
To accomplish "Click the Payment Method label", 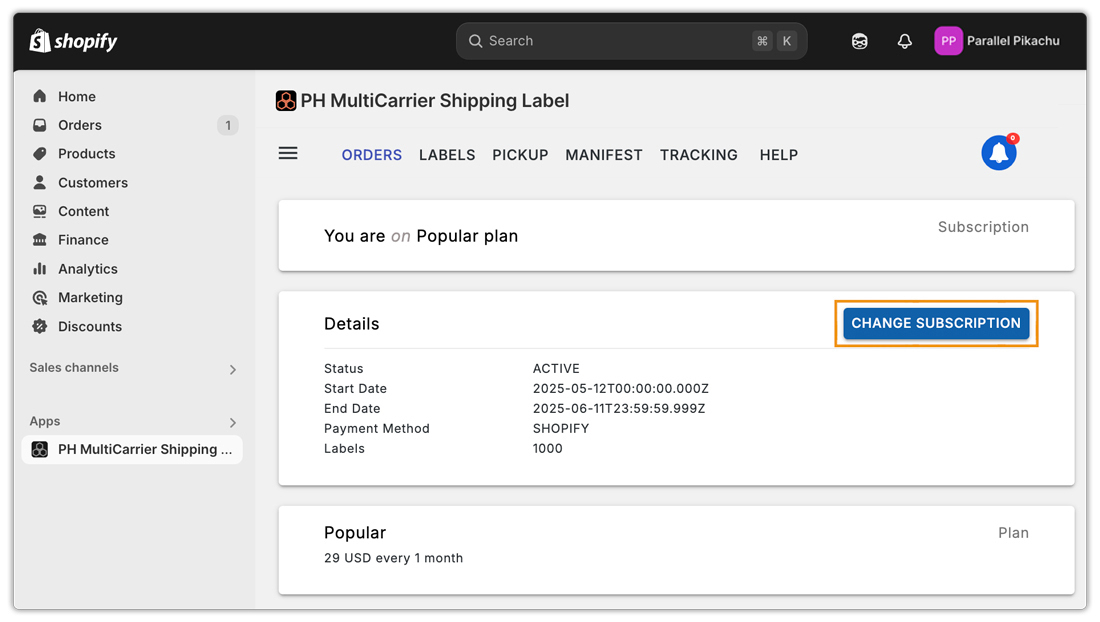I will click(377, 428).
